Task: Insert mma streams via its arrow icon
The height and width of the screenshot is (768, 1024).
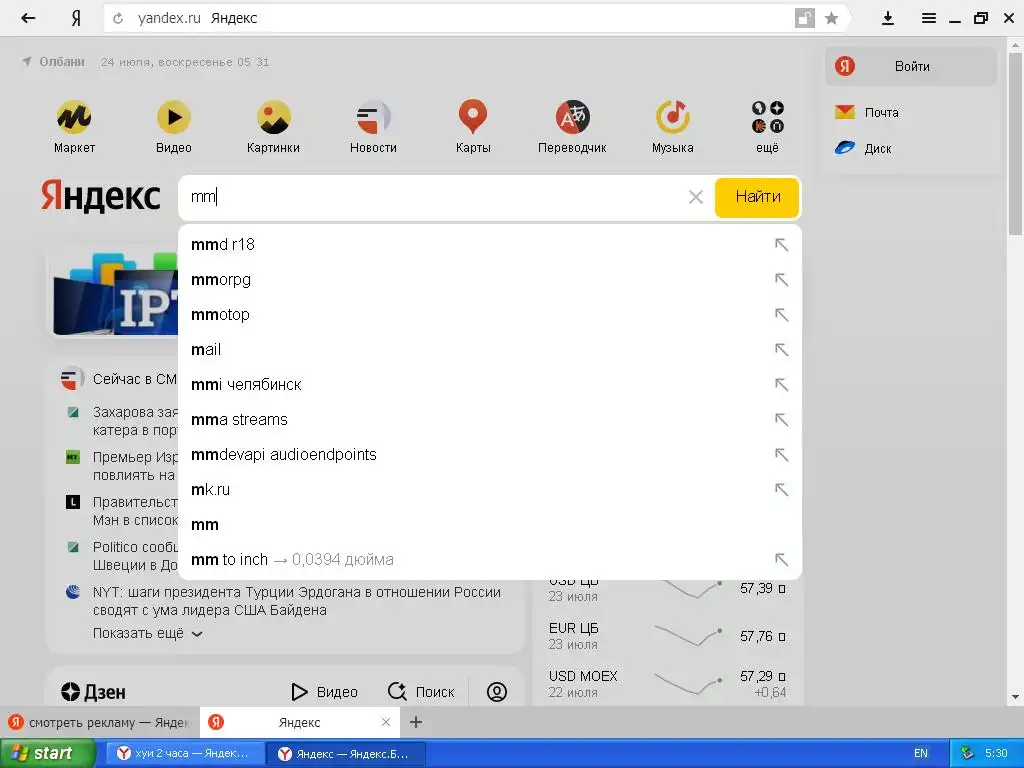Action: pos(781,419)
